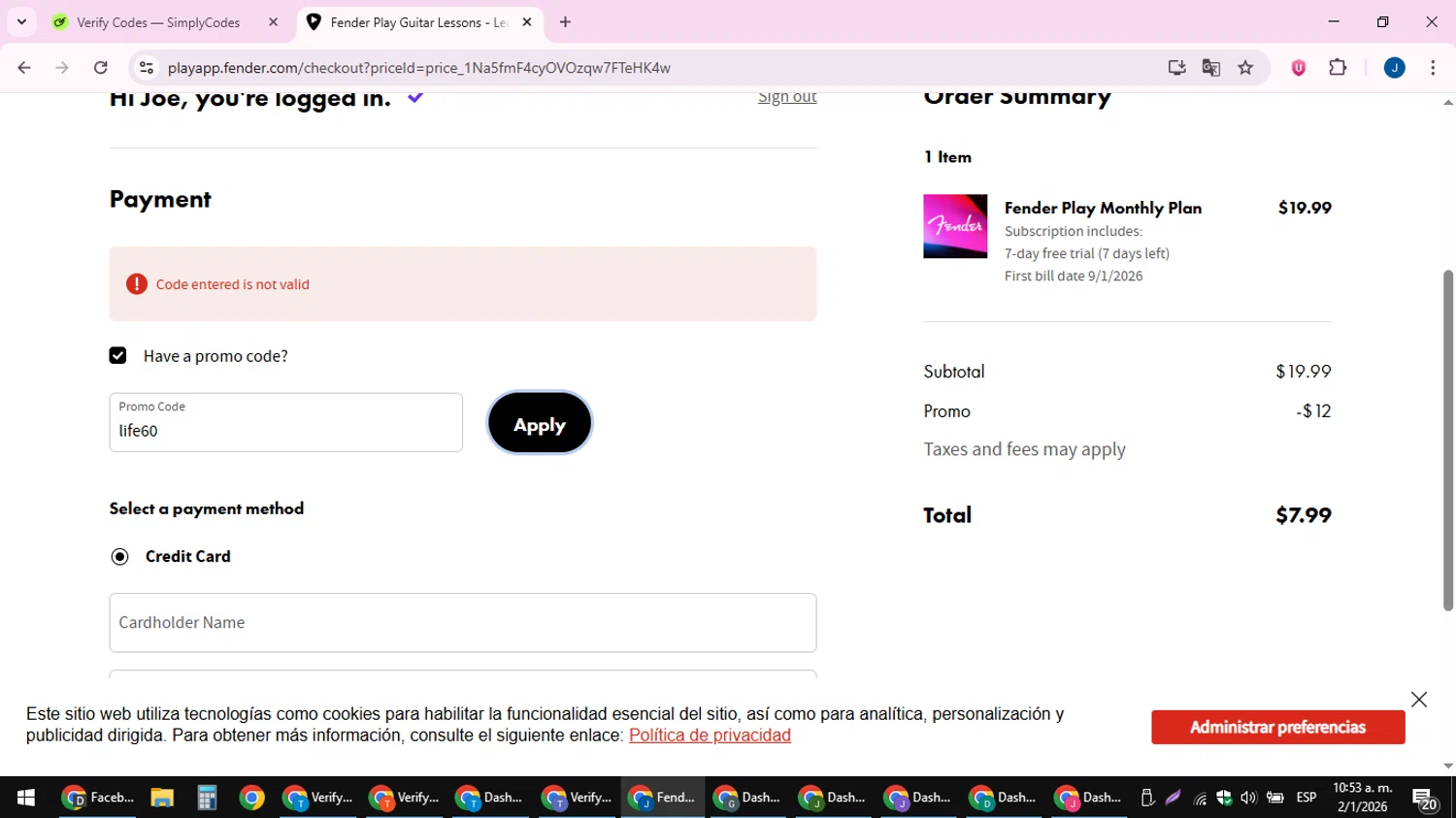Screen dimensions: 1456x818
Task: Open the red shield extension icon
Action: coord(1298,68)
